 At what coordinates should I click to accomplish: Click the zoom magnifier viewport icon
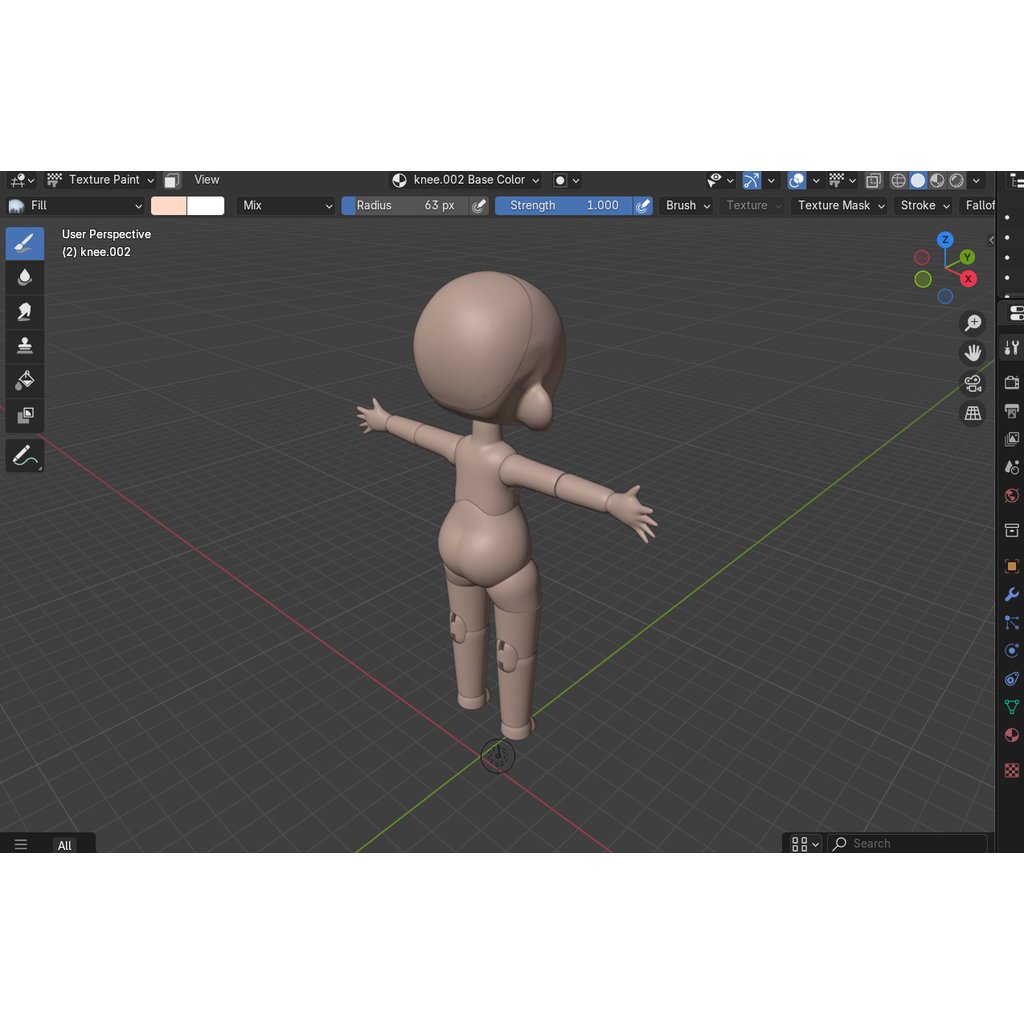pyautogui.click(x=972, y=323)
